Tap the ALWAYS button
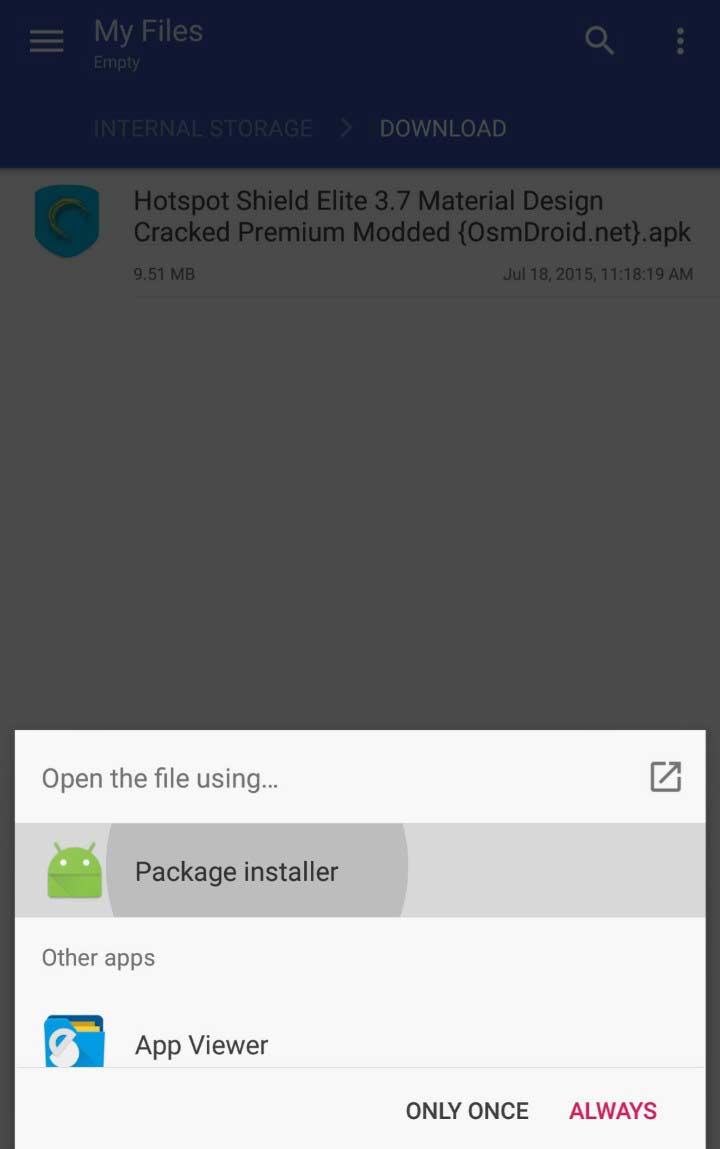This screenshot has height=1149, width=720. pyautogui.click(x=613, y=1111)
